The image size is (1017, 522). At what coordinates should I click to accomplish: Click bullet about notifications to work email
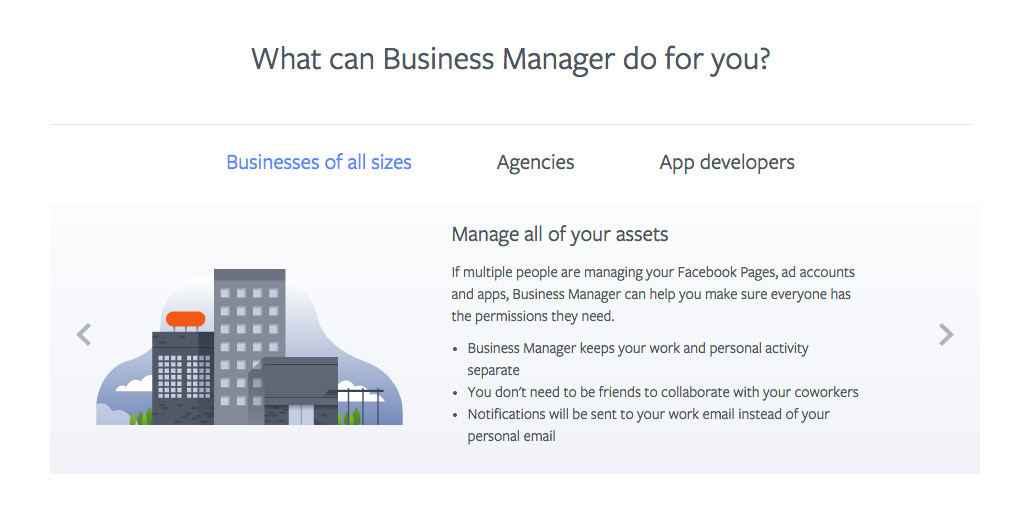click(x=649, y=425)
